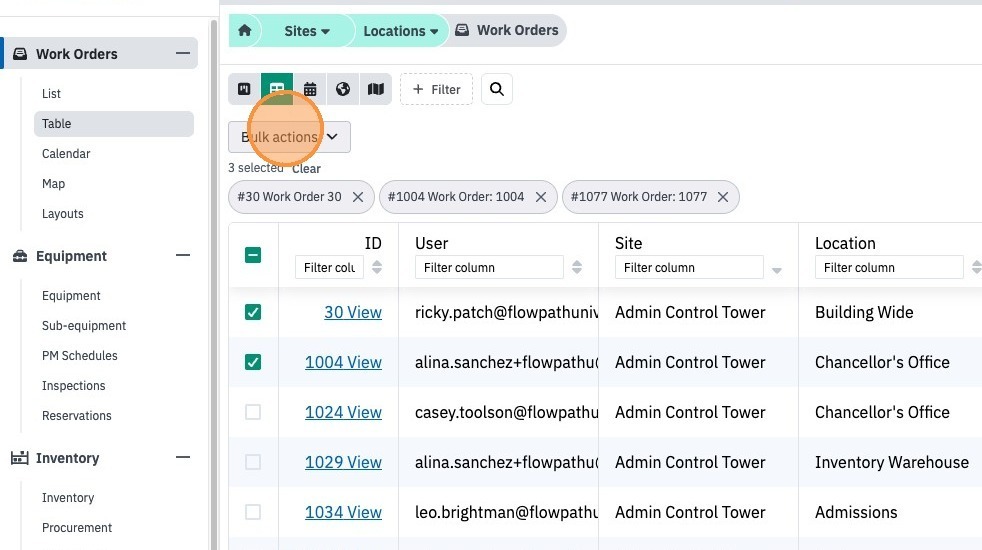Toggle the select-all header checkbox
The width and height of the screenshot is (982, 550).
pos(253,255)
